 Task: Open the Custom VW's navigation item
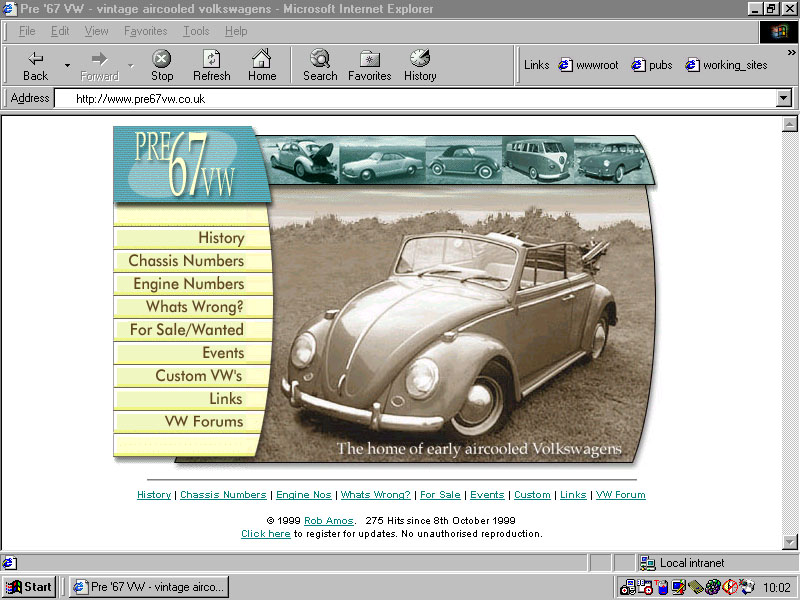[198, 376]
